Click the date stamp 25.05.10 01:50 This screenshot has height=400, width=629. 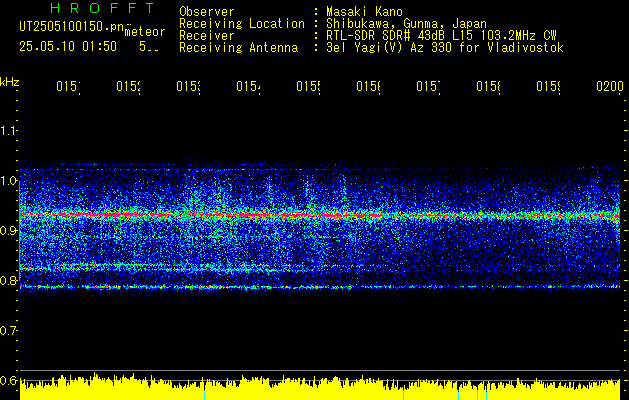point(68,47)
